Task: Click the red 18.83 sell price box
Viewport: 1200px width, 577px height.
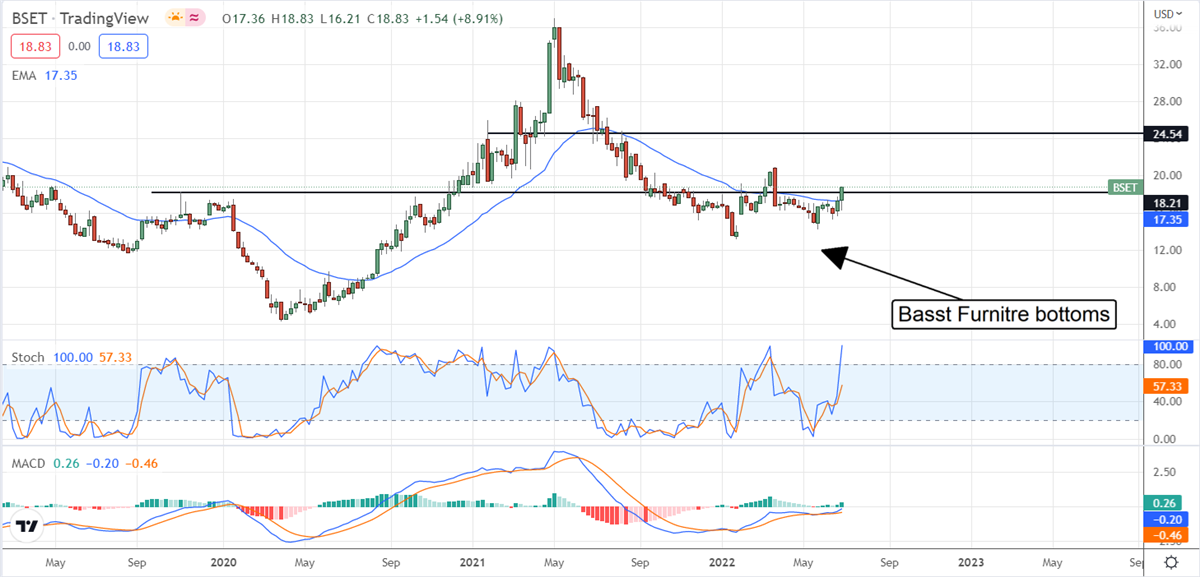Action: (36, 46)
